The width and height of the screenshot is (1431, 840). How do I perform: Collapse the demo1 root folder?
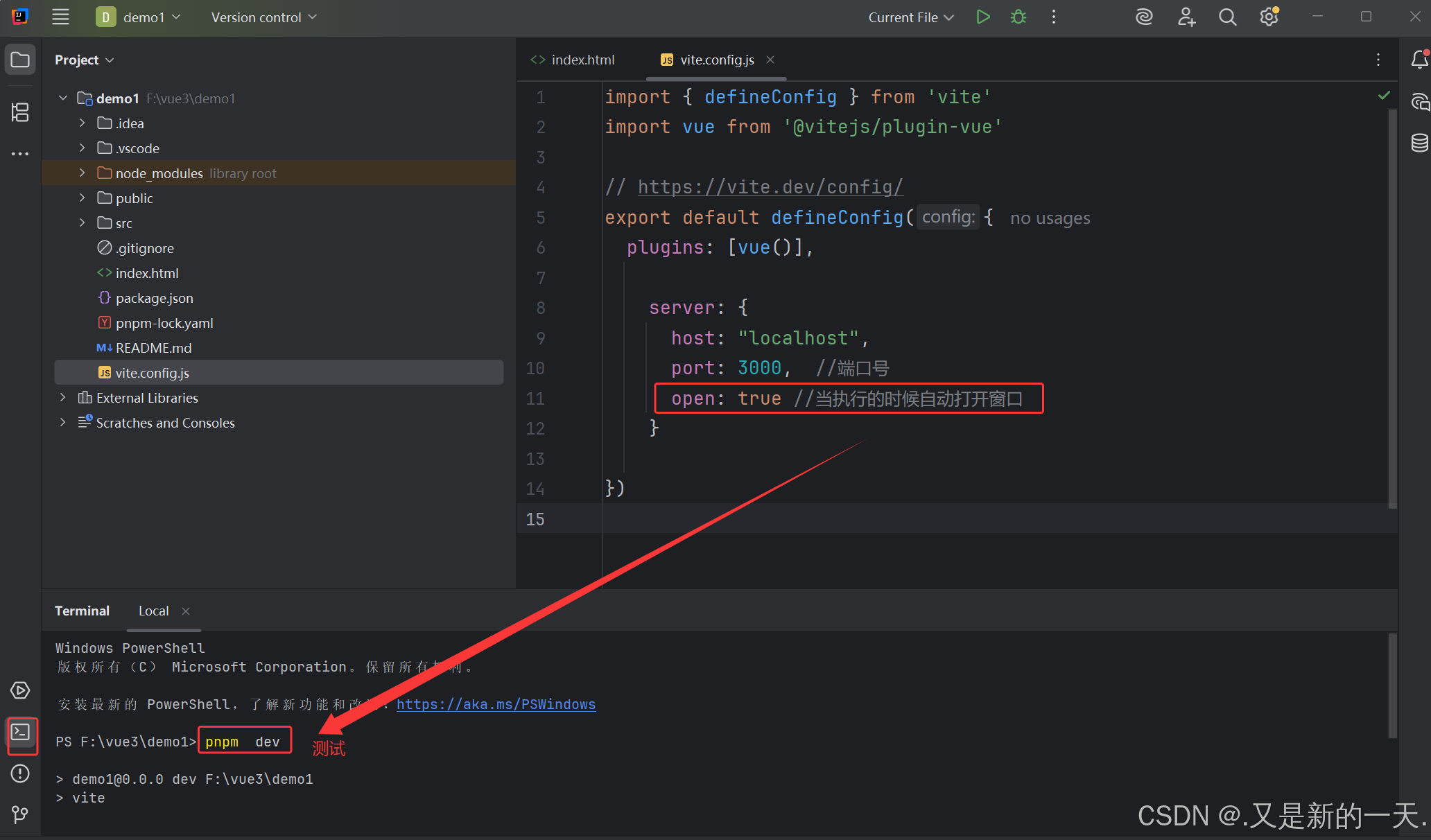63,98
